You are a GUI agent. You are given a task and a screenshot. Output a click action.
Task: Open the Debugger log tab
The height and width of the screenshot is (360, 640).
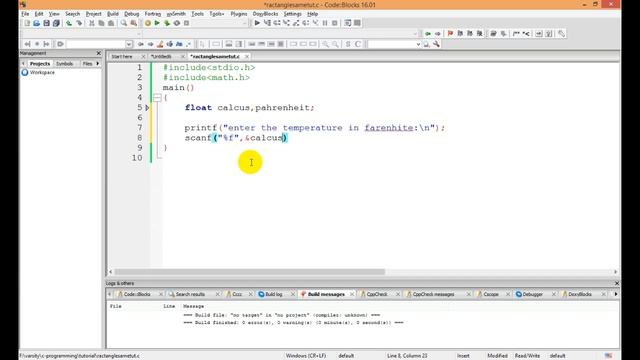coord(532,294)
